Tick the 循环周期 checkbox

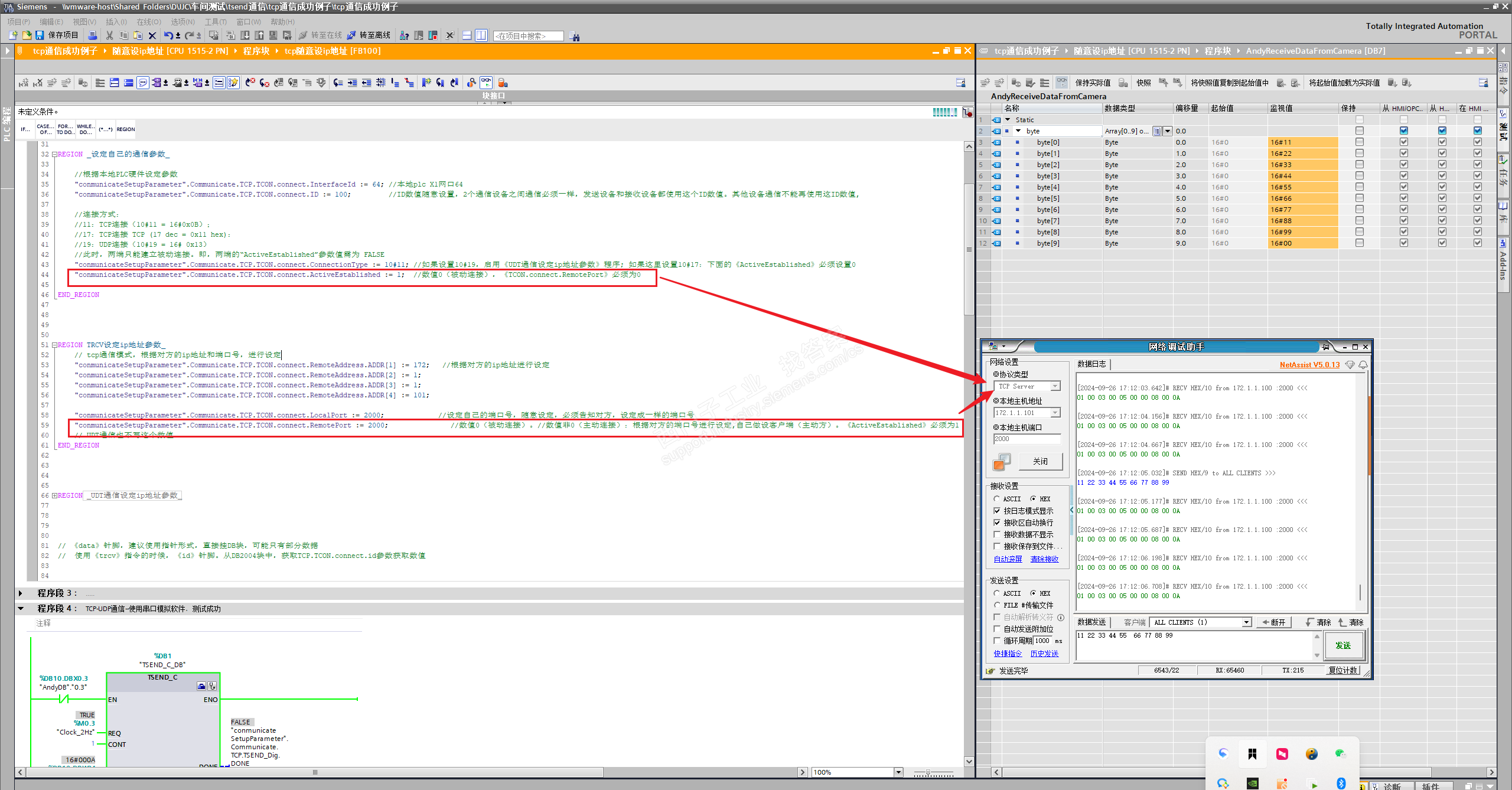tap(997, 641)
